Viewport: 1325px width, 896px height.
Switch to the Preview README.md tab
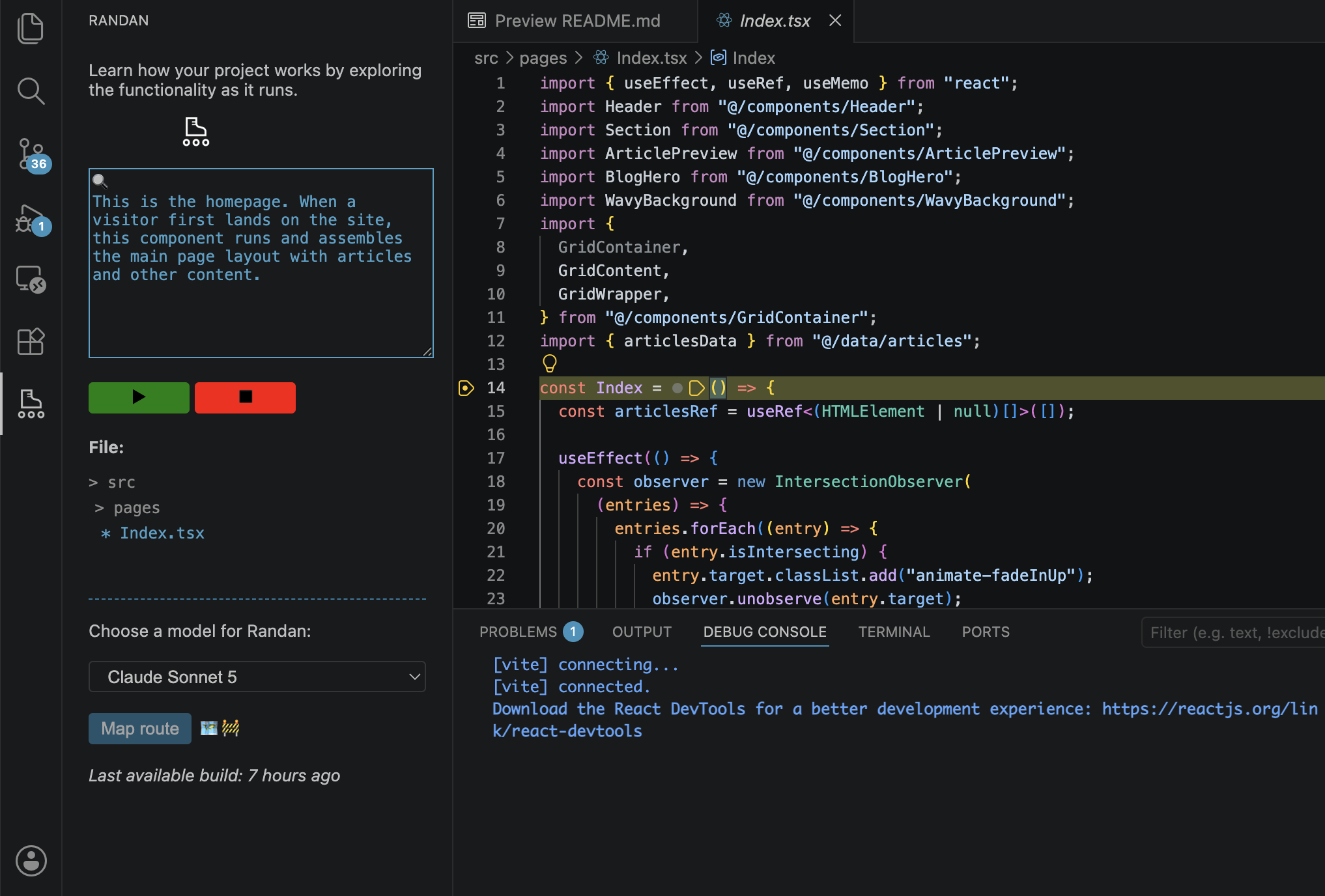pyautogui.click(x=575, y=21)
